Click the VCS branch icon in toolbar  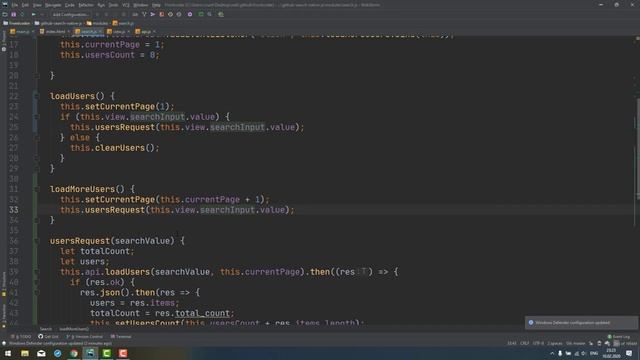pos(144,14)
